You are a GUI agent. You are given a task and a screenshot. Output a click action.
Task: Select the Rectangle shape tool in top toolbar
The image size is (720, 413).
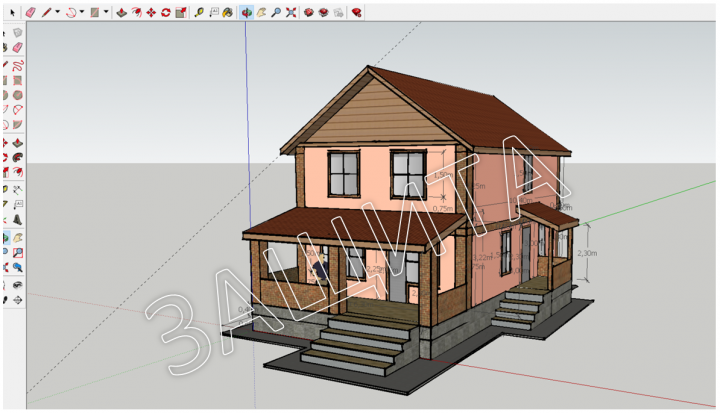click(95, 12)
